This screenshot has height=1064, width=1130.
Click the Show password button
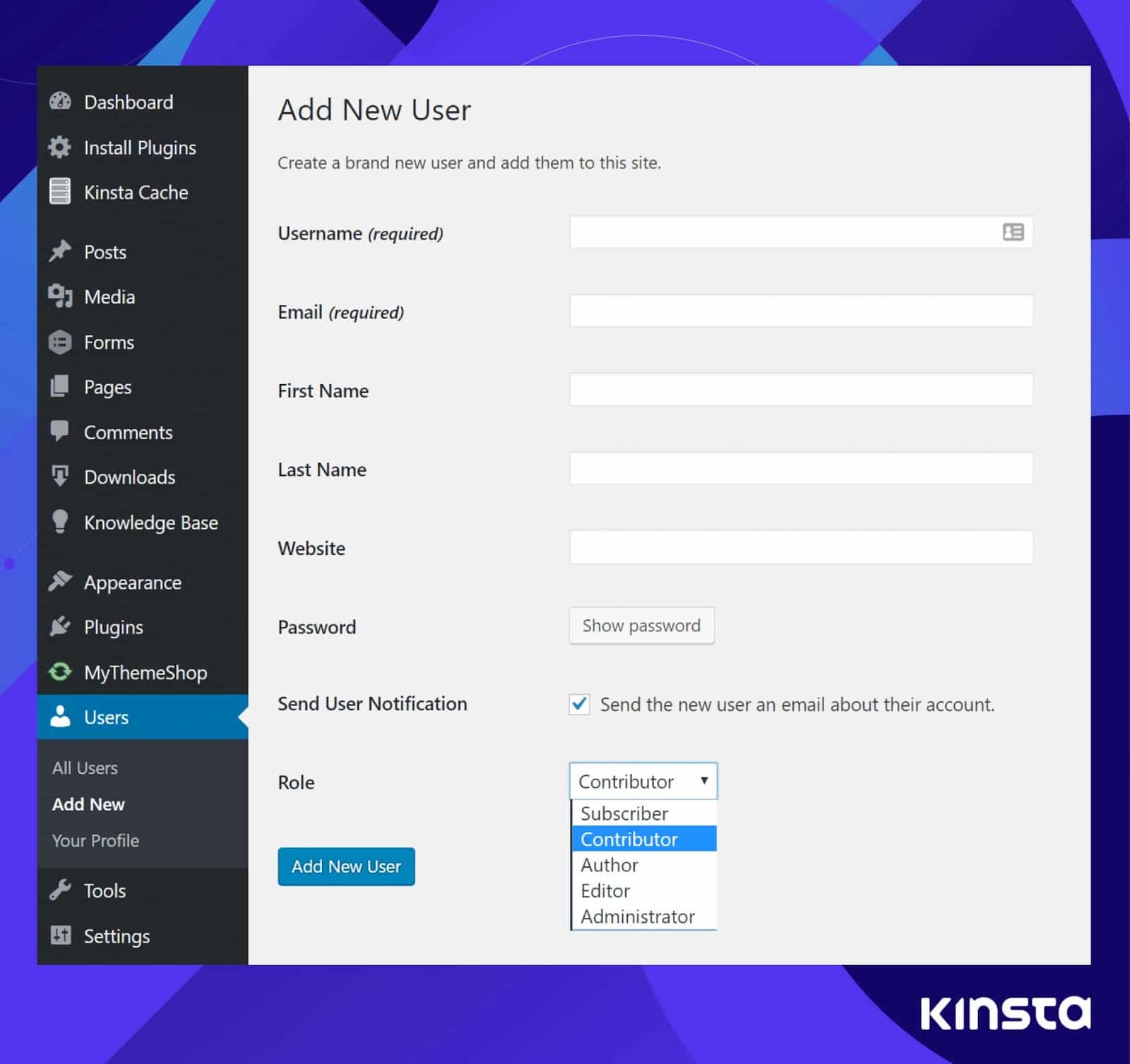click(641, 626)
